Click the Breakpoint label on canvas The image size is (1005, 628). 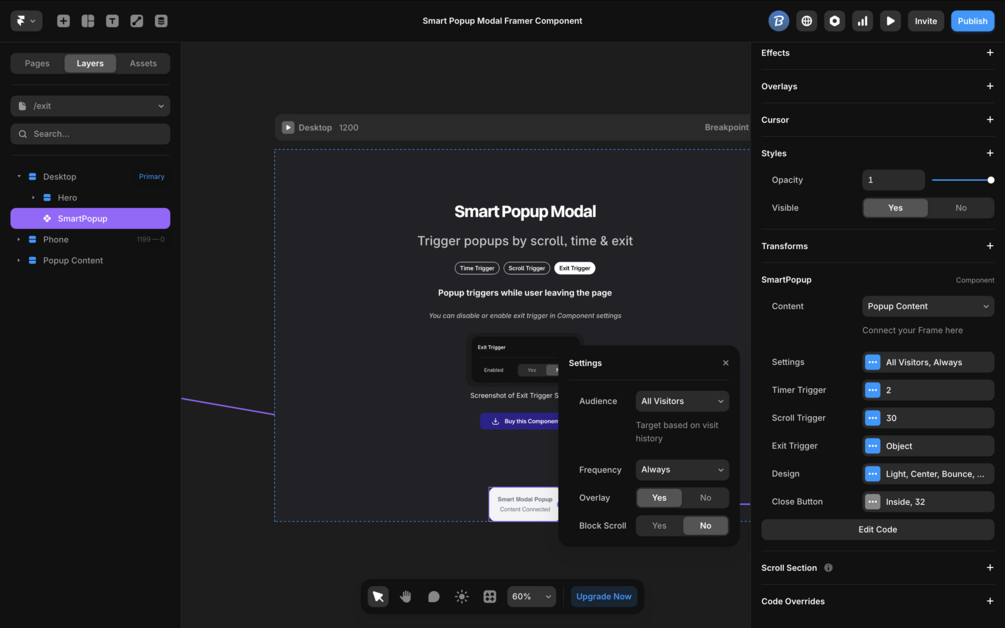coord(726,128)
